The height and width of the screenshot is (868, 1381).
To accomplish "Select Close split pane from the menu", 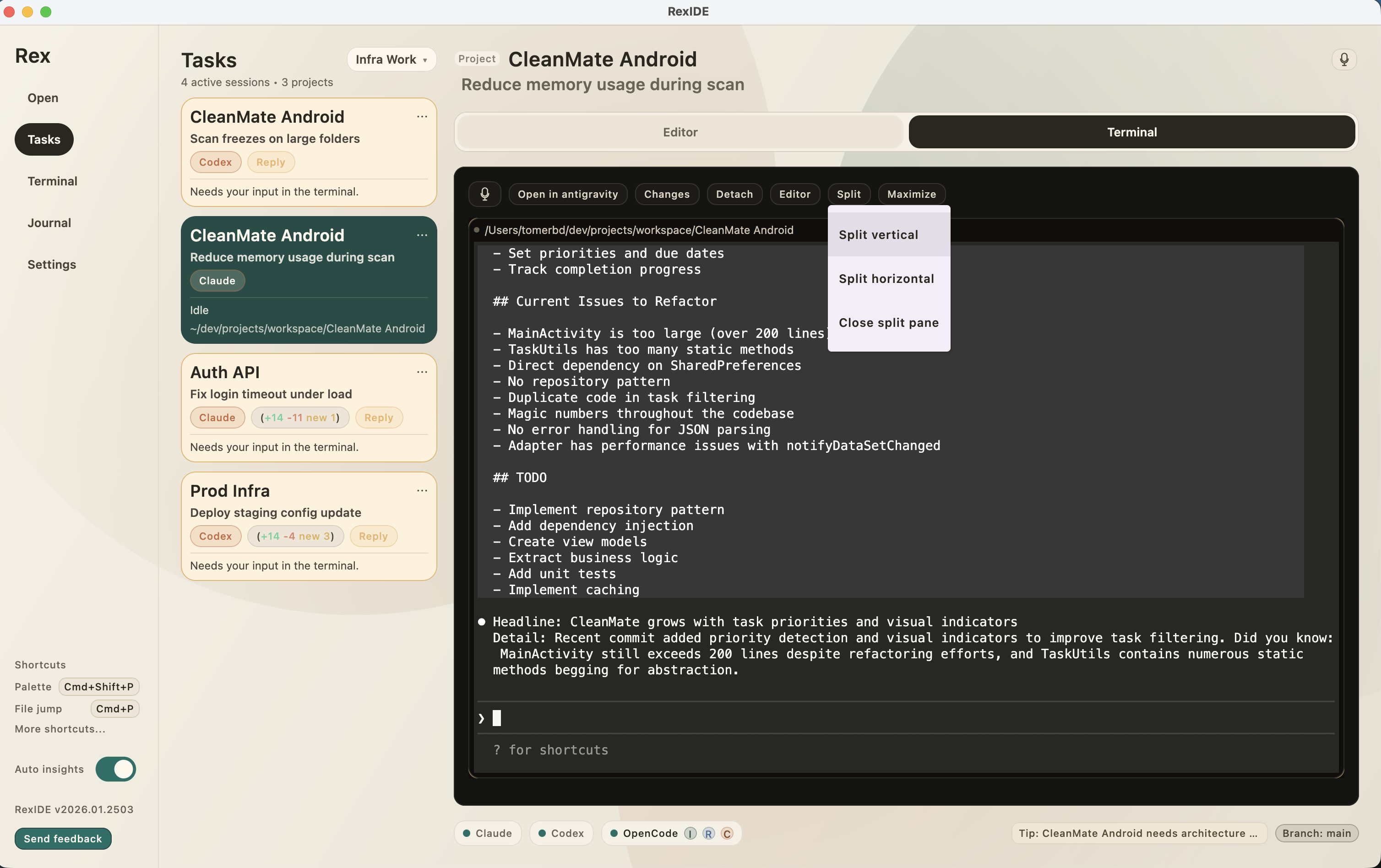I will pos(888,323).
